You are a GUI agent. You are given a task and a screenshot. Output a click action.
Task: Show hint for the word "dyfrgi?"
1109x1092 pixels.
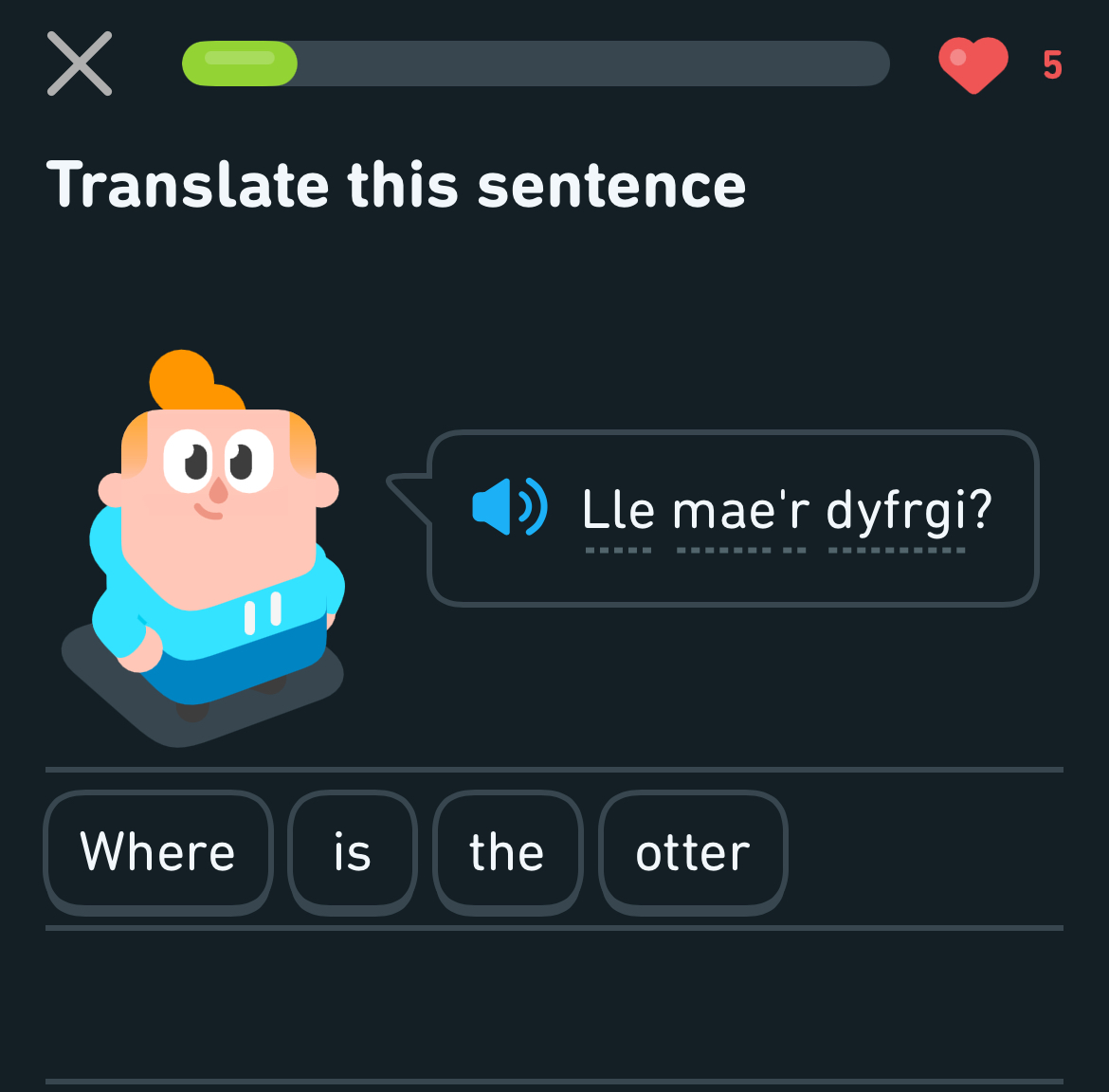coord(908,511)
